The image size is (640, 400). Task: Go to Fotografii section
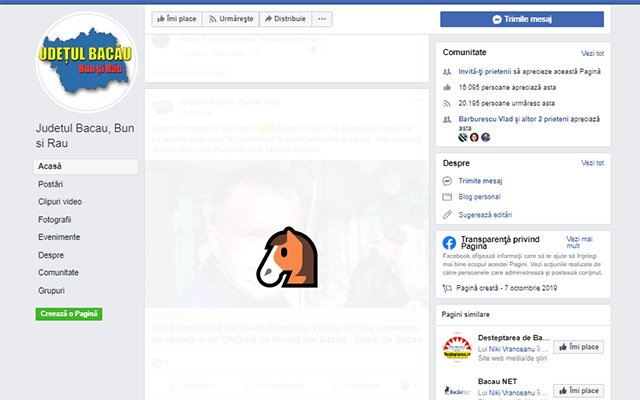click(54, 220)
